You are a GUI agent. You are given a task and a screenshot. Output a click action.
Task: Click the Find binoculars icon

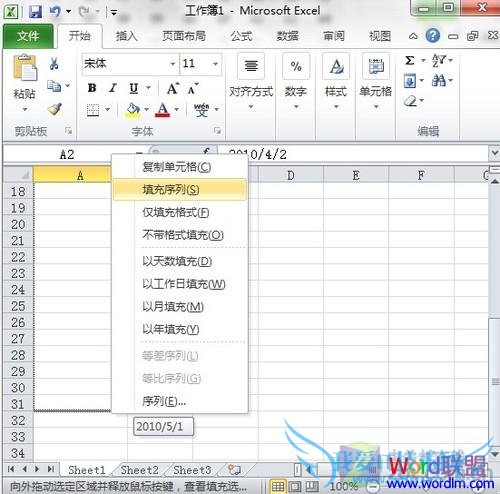pyautogui.click(x=439, y=80)
